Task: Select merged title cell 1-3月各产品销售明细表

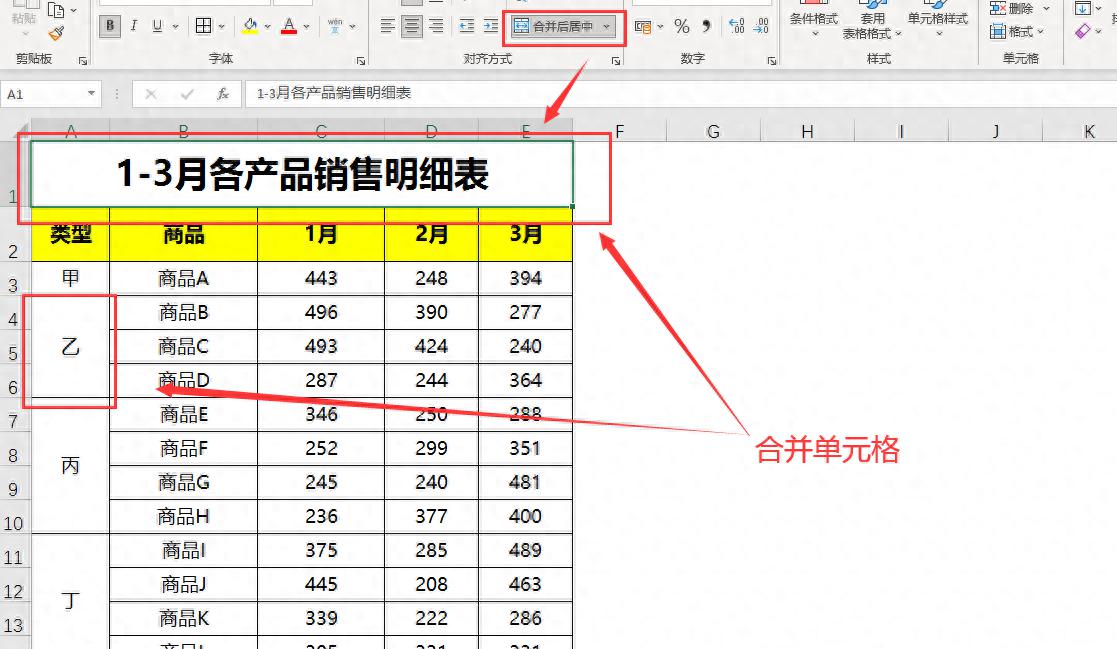Action: point(302,175)
